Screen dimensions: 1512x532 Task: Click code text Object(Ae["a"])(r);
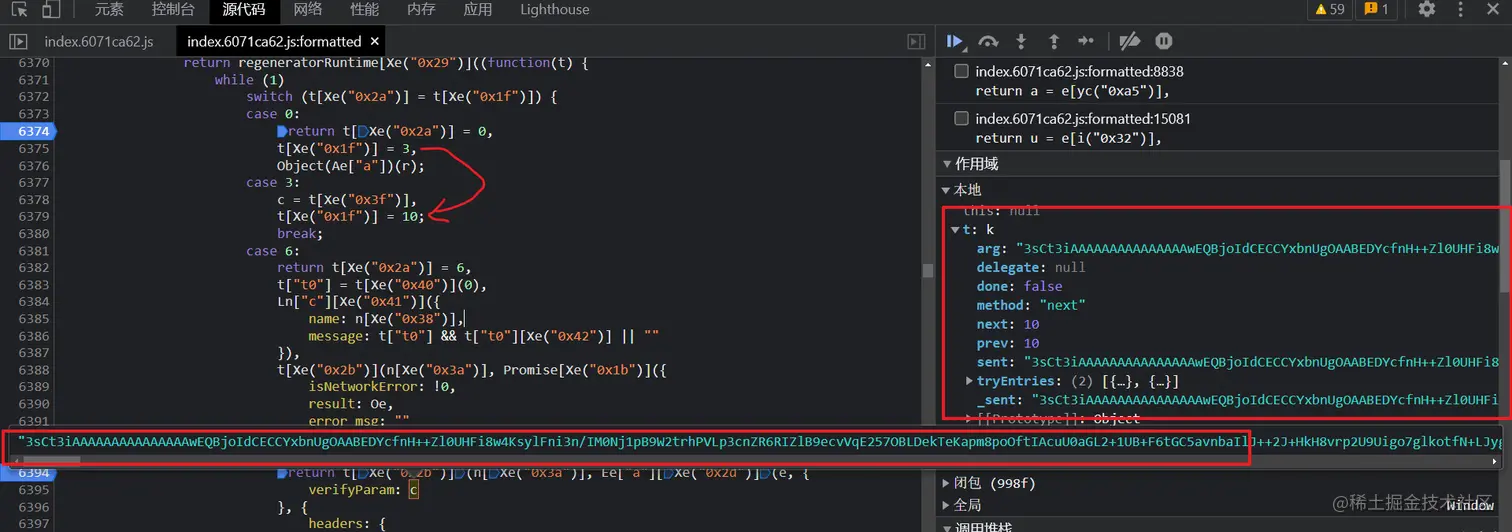coord(351,165)
